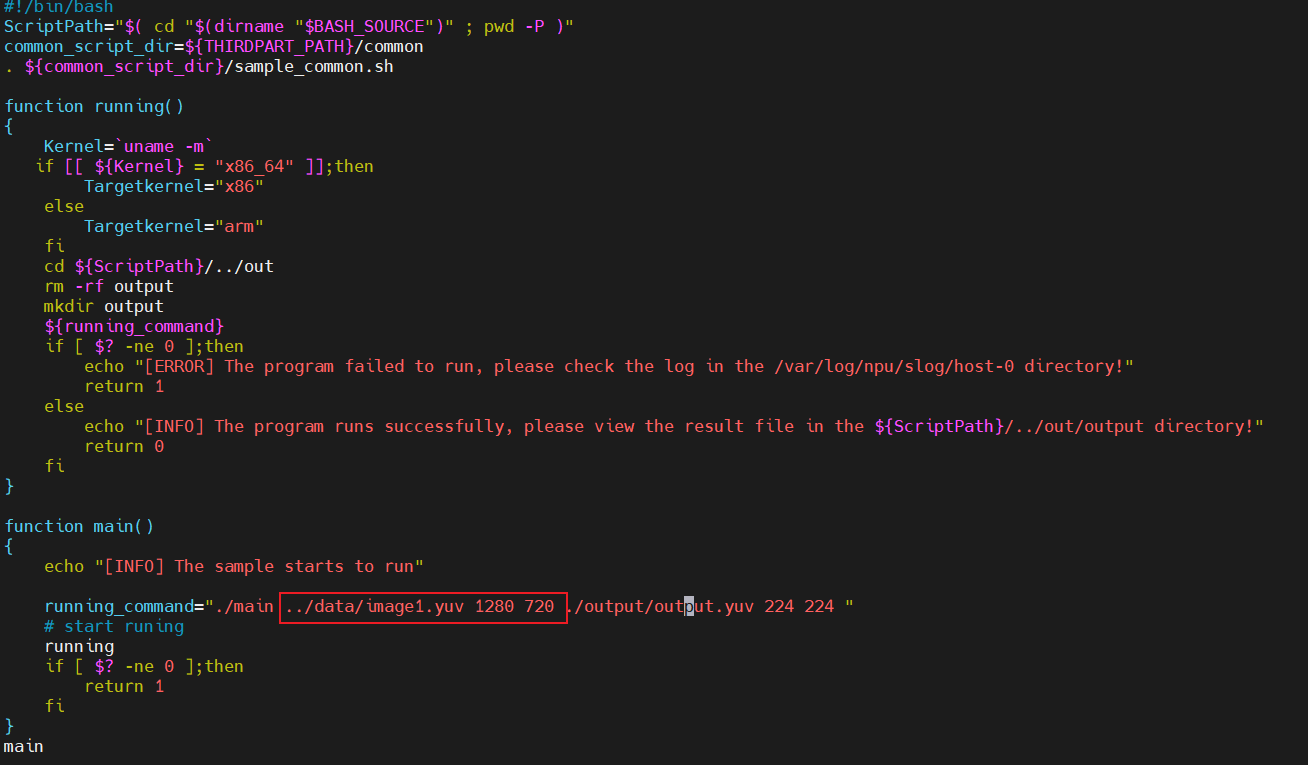Click the final "main" call on last line
The height and width of the screenshot is (765, 1308).
tap(23, 746)
